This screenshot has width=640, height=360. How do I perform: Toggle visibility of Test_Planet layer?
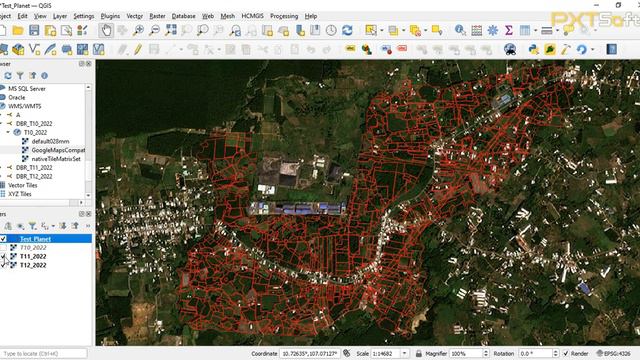(x=3, y=239)
